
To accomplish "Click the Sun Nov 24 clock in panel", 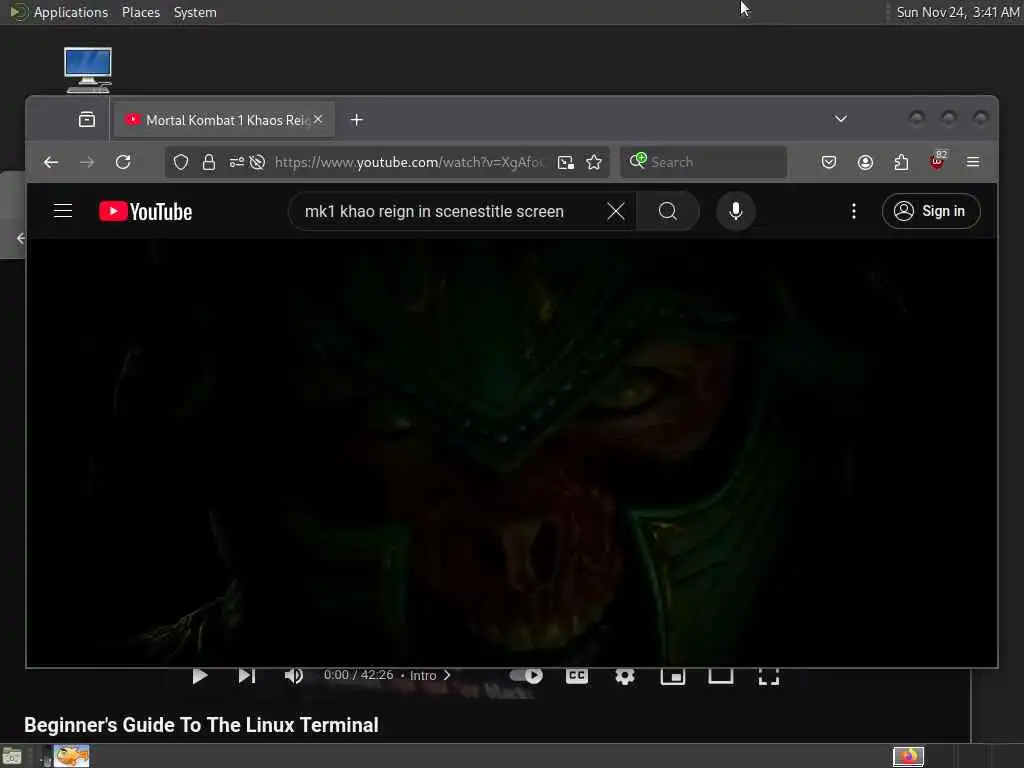I will coord(957,12).
